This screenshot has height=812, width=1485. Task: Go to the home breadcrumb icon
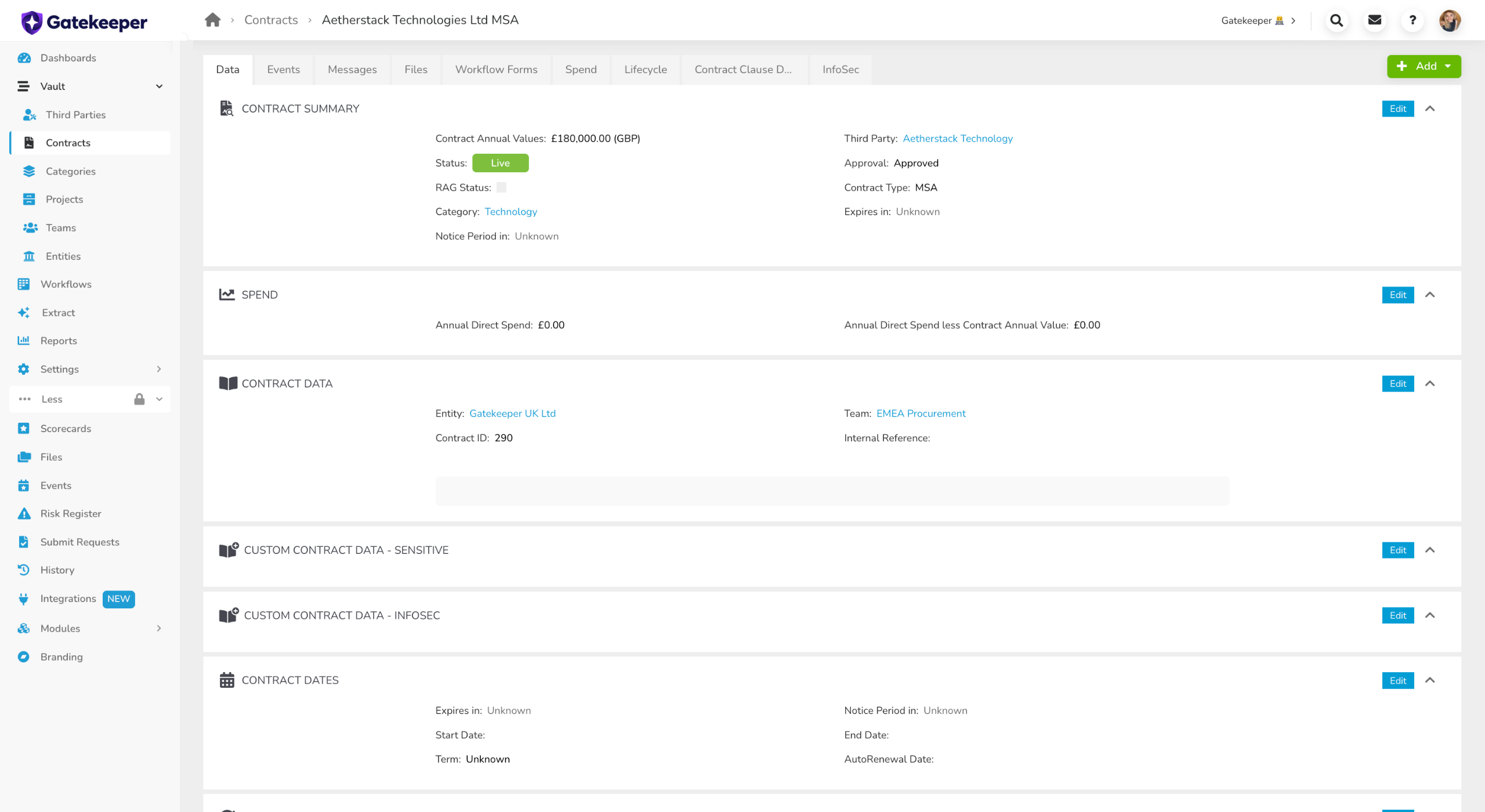[x=212, y=20]
